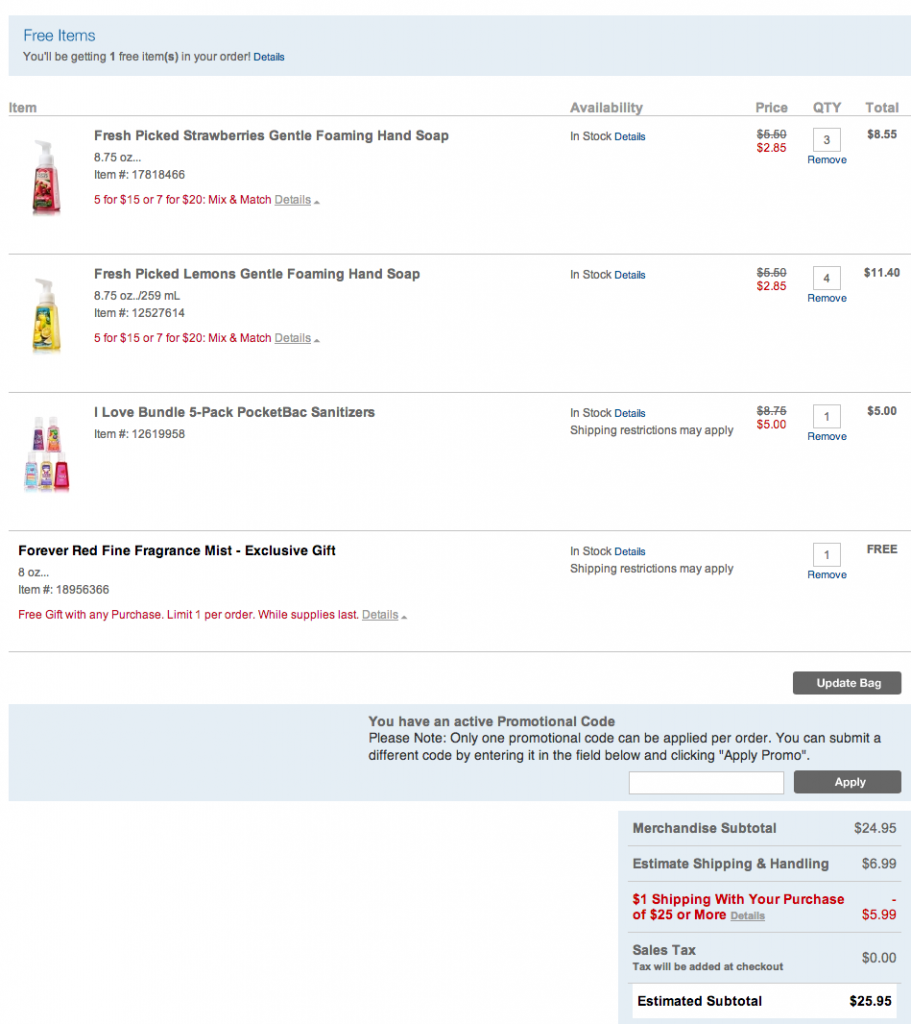This screenshot has width=911, height=1024.
Task: Remove the Fresh Picked Strawberries hand soap
Action: (826, 158)
